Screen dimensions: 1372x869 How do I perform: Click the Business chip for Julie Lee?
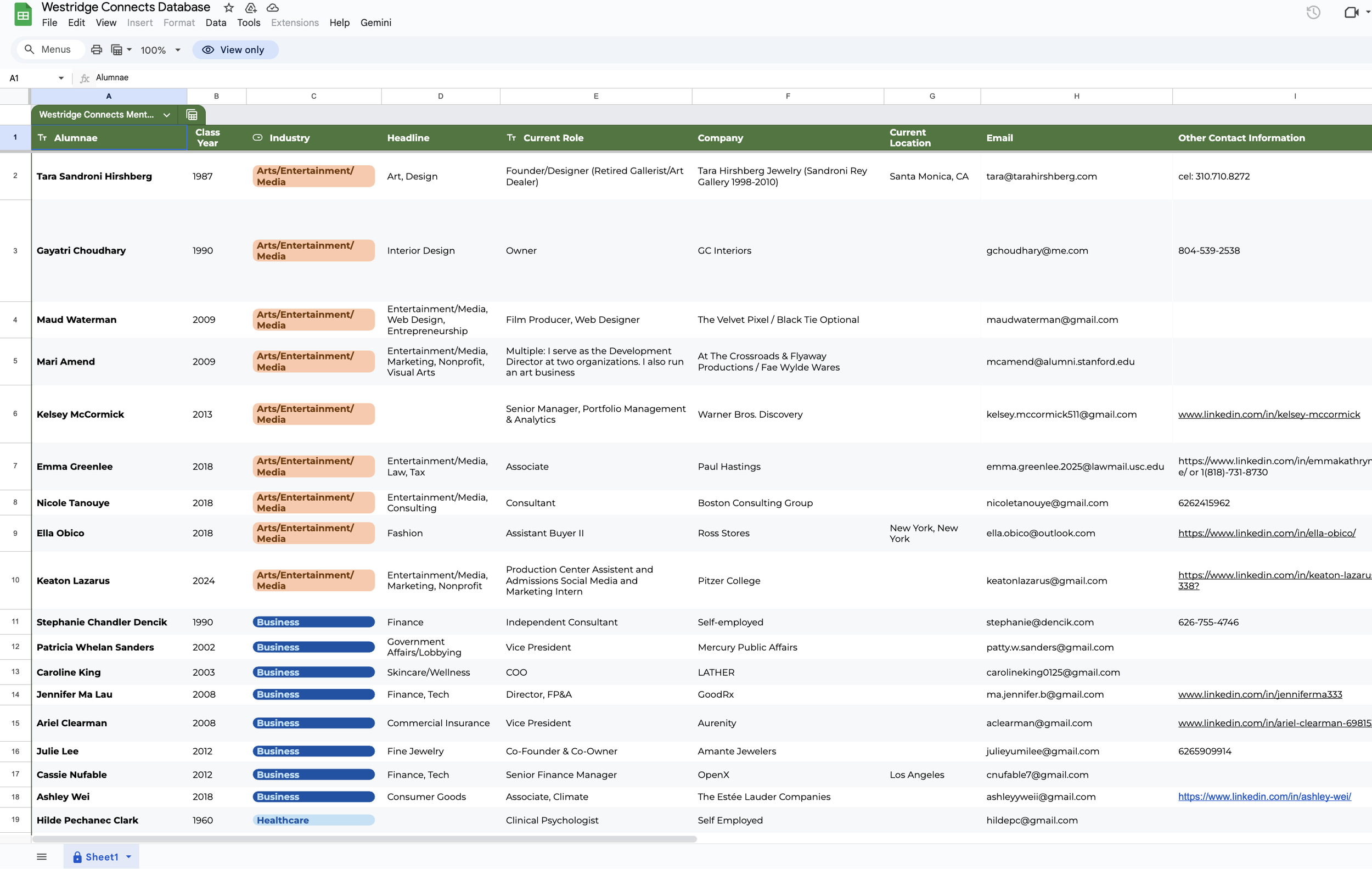pos(313,751)
